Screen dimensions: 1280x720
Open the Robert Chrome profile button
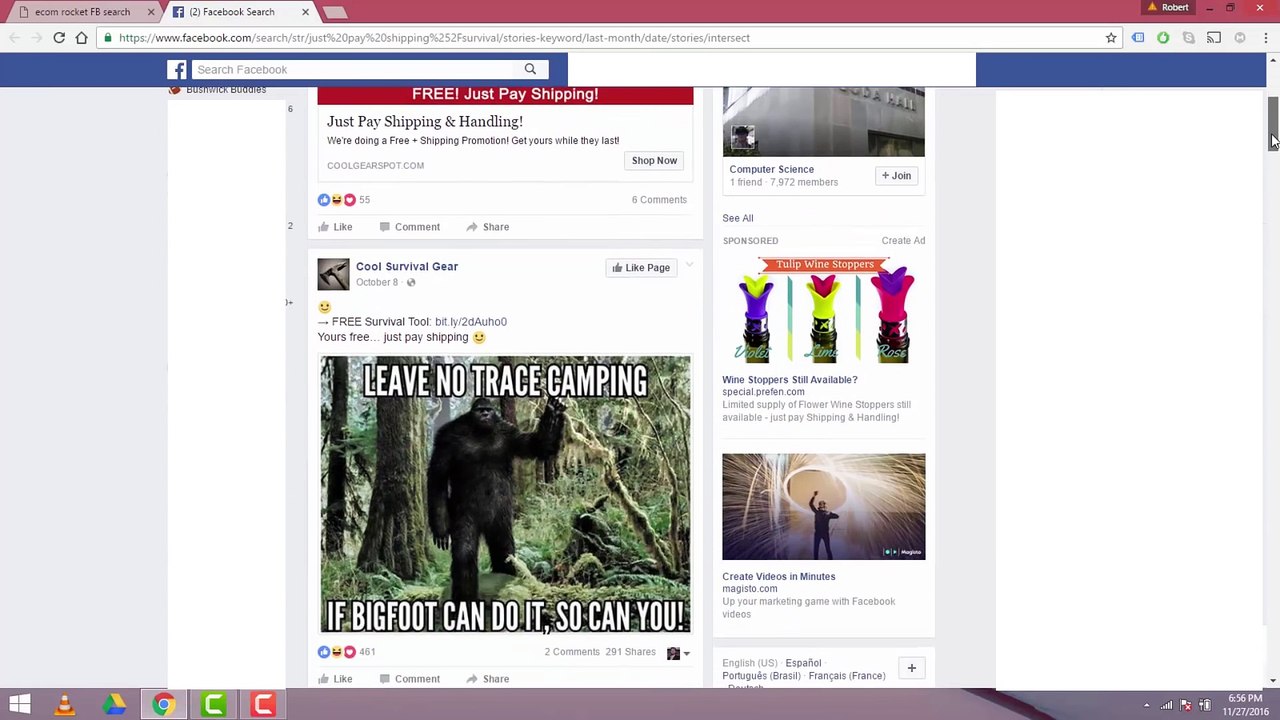pos(1169,7)
